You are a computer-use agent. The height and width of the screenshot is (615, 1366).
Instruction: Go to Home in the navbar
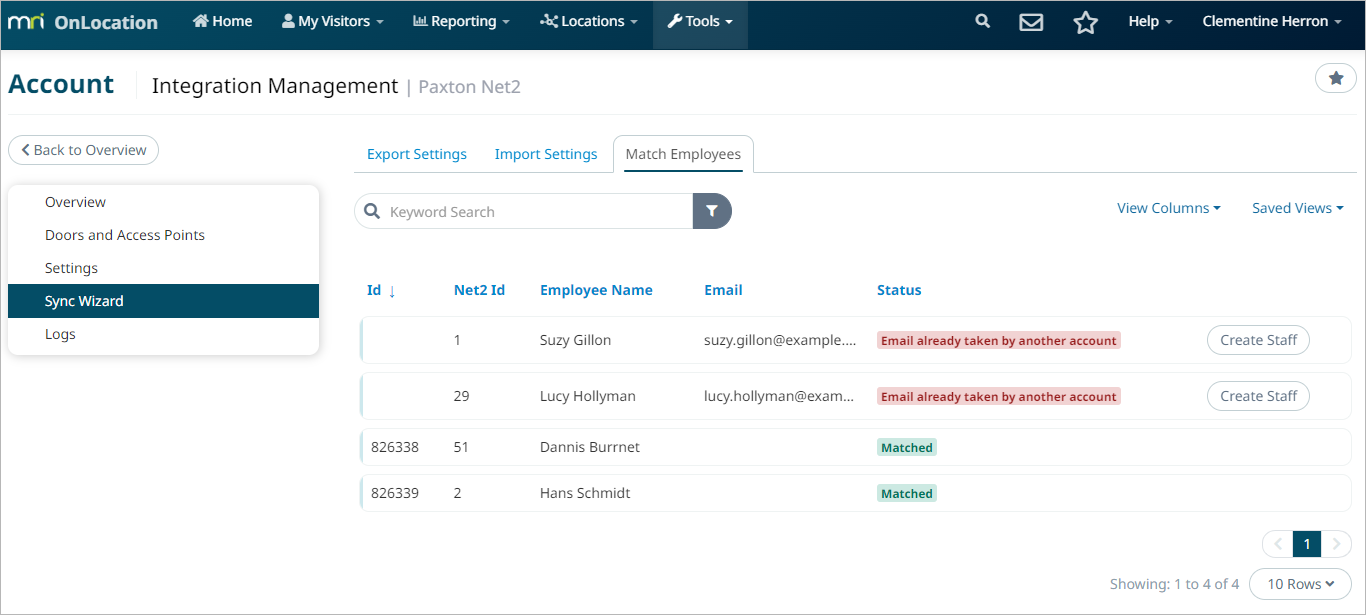tap(222, 21)
